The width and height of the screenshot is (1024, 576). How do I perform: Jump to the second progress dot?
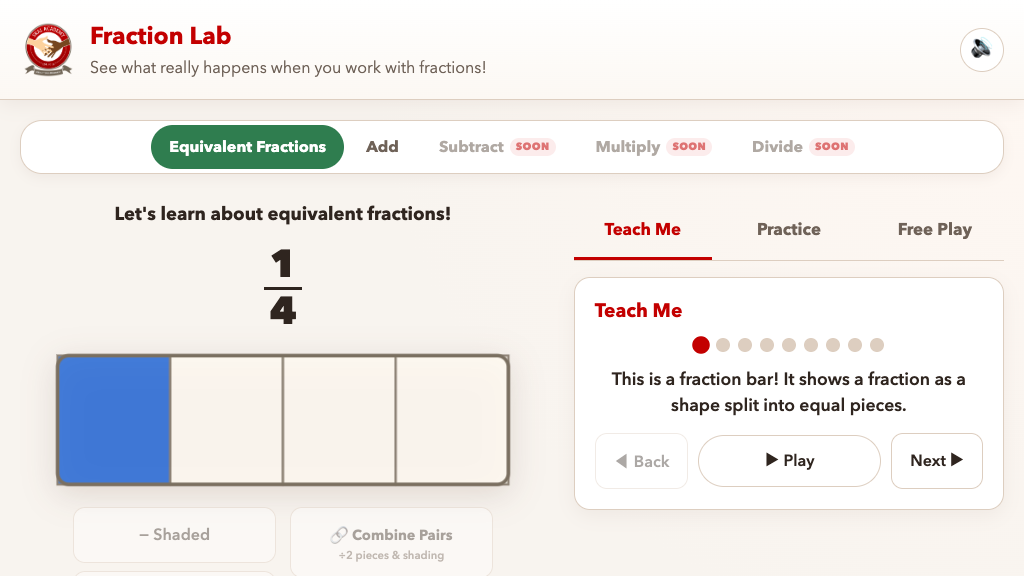pyautogui.click(x=723, y=345)
